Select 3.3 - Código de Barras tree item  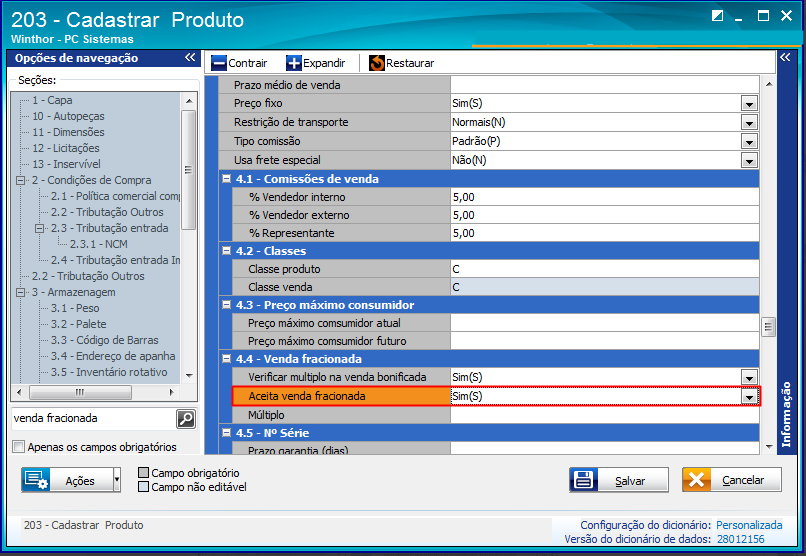(x=104, y=340)
